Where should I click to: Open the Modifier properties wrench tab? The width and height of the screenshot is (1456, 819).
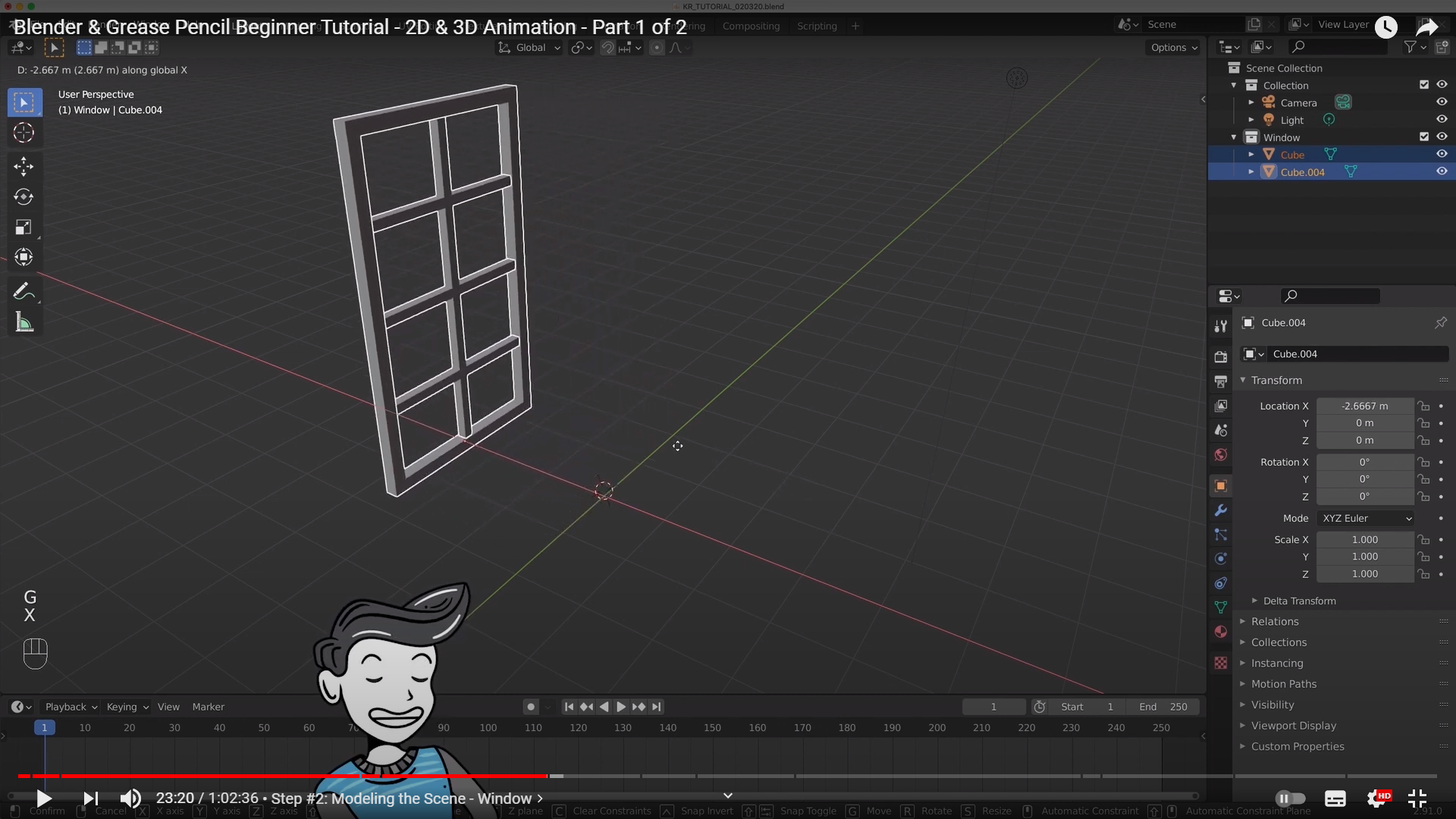pos(1220,510)
